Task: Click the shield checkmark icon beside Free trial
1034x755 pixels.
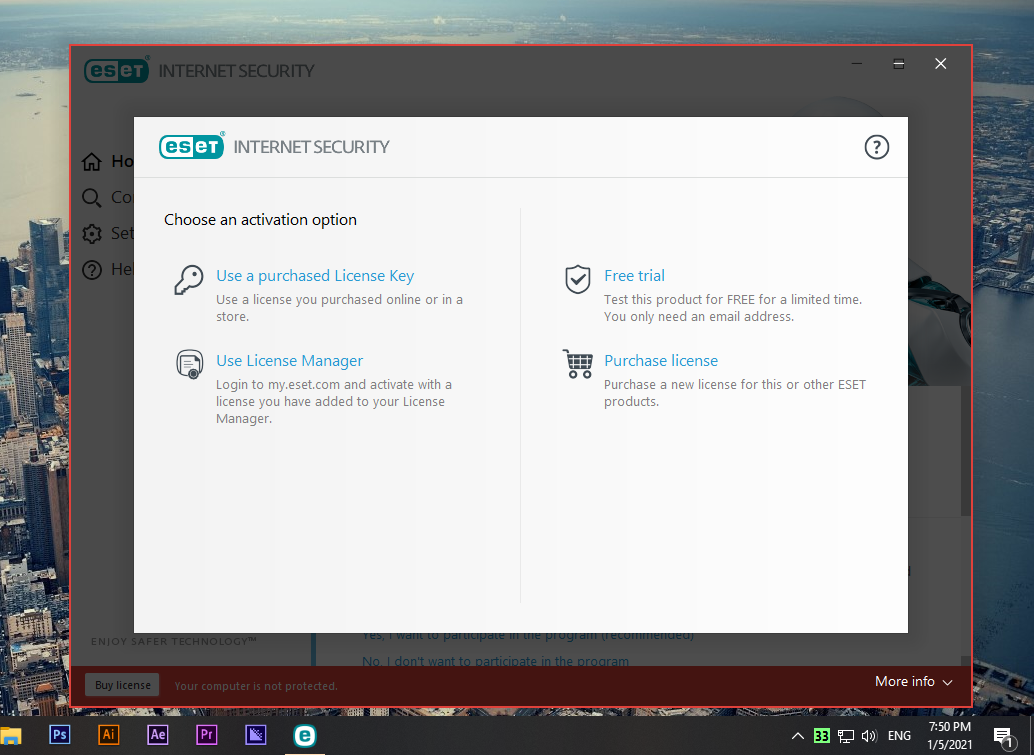Action: pyautogui.click(x=578, y=280)
